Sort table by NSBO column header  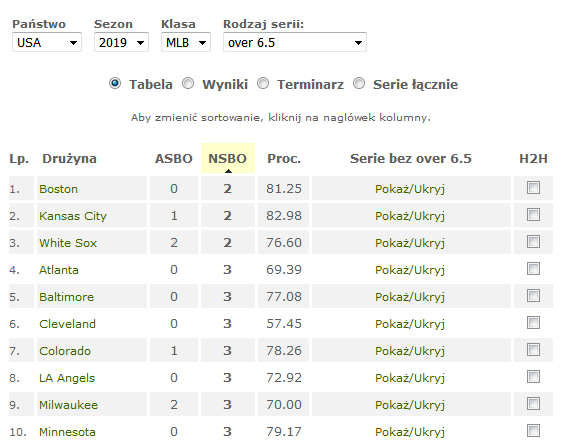click(227, 158)
